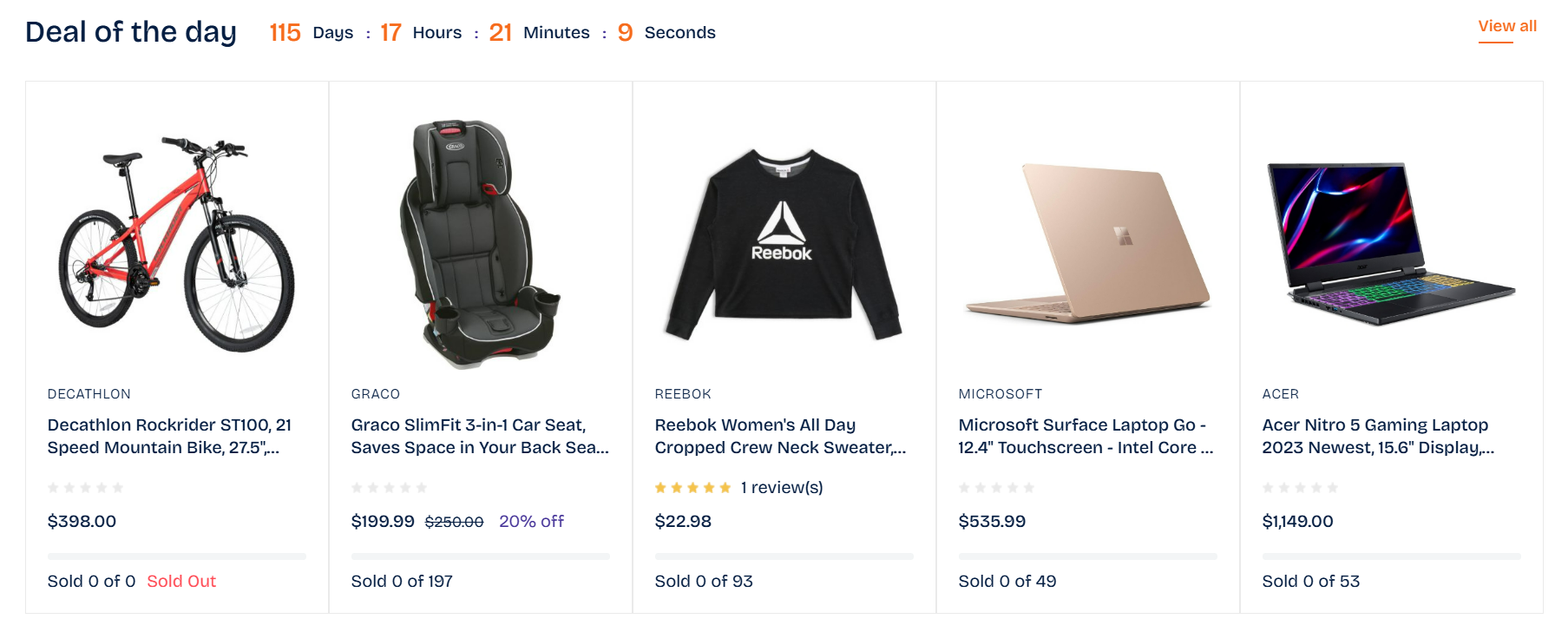1568x632 pixels.
Task: Click the GRACO brand label
Action: pos(376,394)
